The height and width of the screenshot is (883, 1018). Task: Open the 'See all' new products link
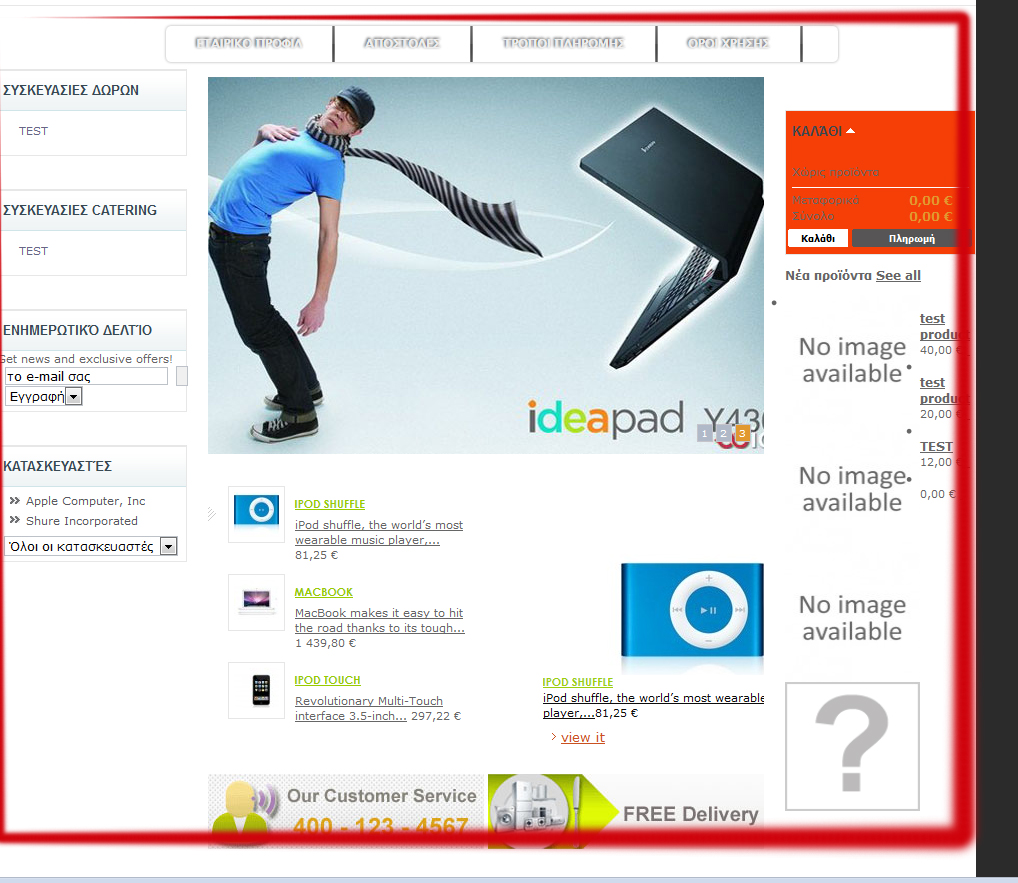[899, 275]
